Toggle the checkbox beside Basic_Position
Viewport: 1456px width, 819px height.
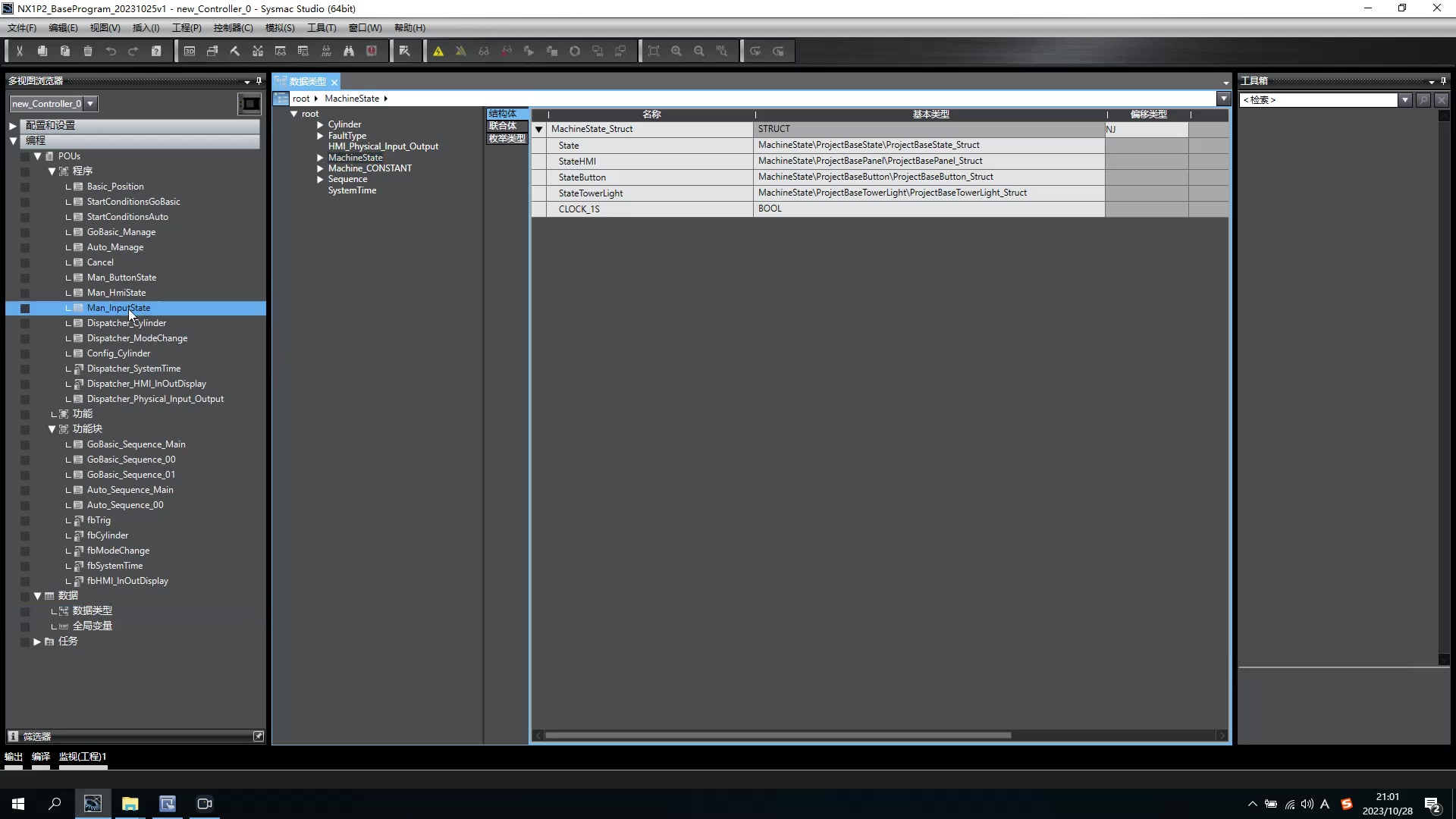25,187
